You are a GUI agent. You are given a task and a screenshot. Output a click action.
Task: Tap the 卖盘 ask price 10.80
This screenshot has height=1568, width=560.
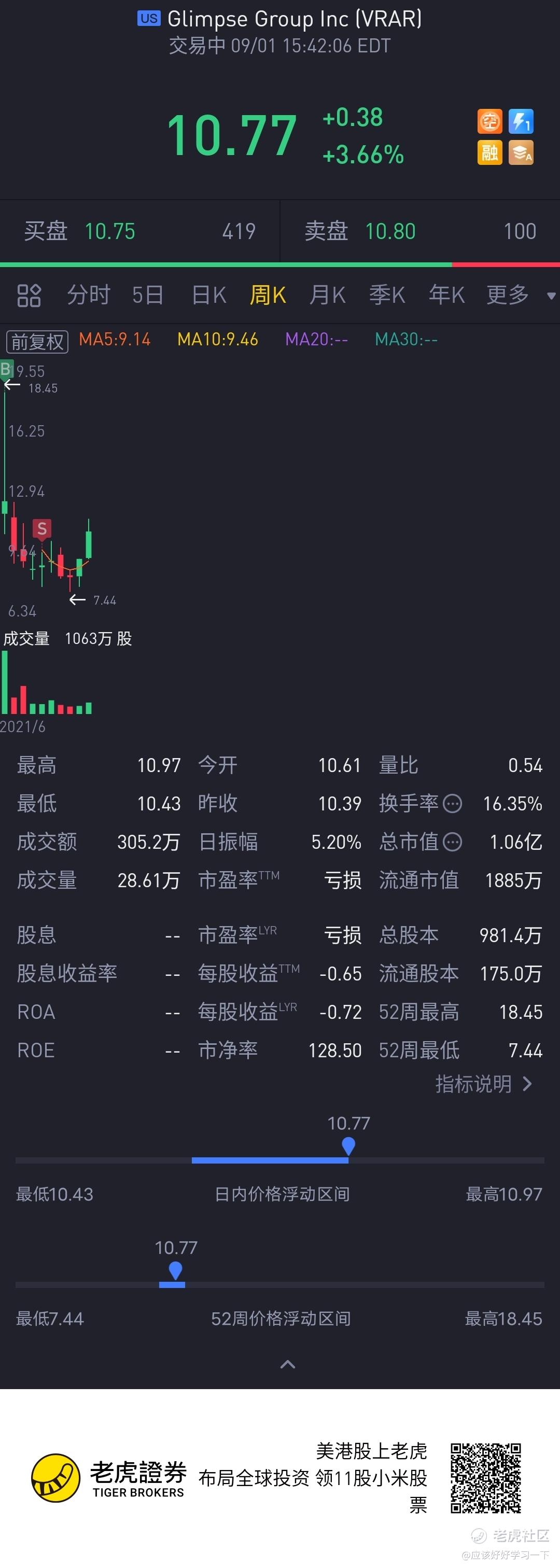coord(390,231)
